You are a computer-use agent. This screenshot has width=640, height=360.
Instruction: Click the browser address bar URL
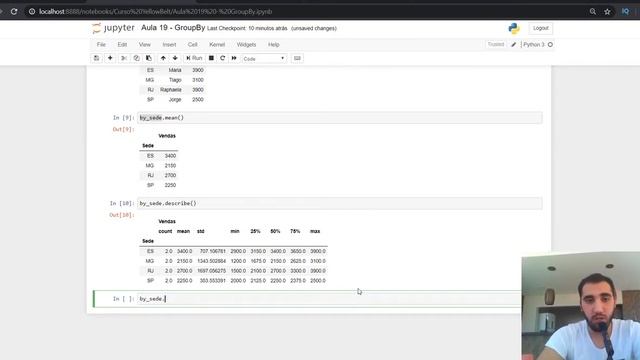pos(156,12)
